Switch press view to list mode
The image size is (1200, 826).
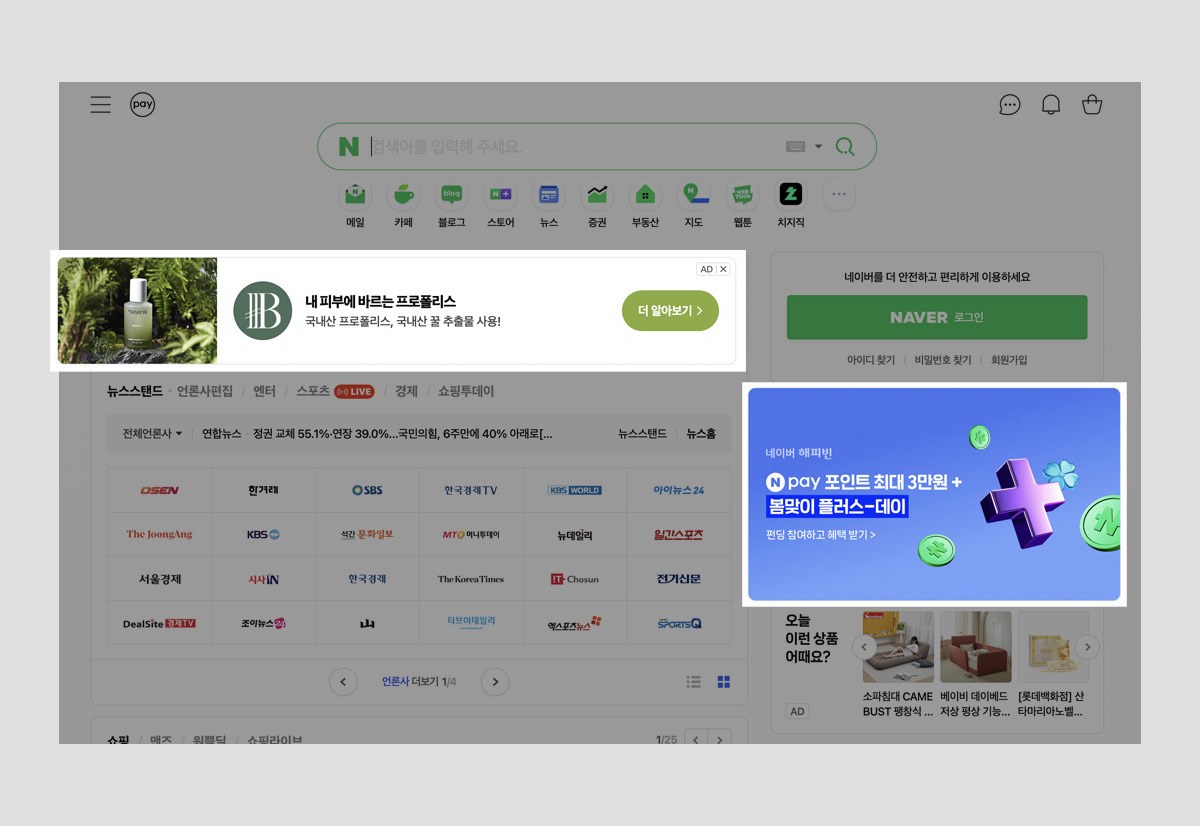(694, 682)
